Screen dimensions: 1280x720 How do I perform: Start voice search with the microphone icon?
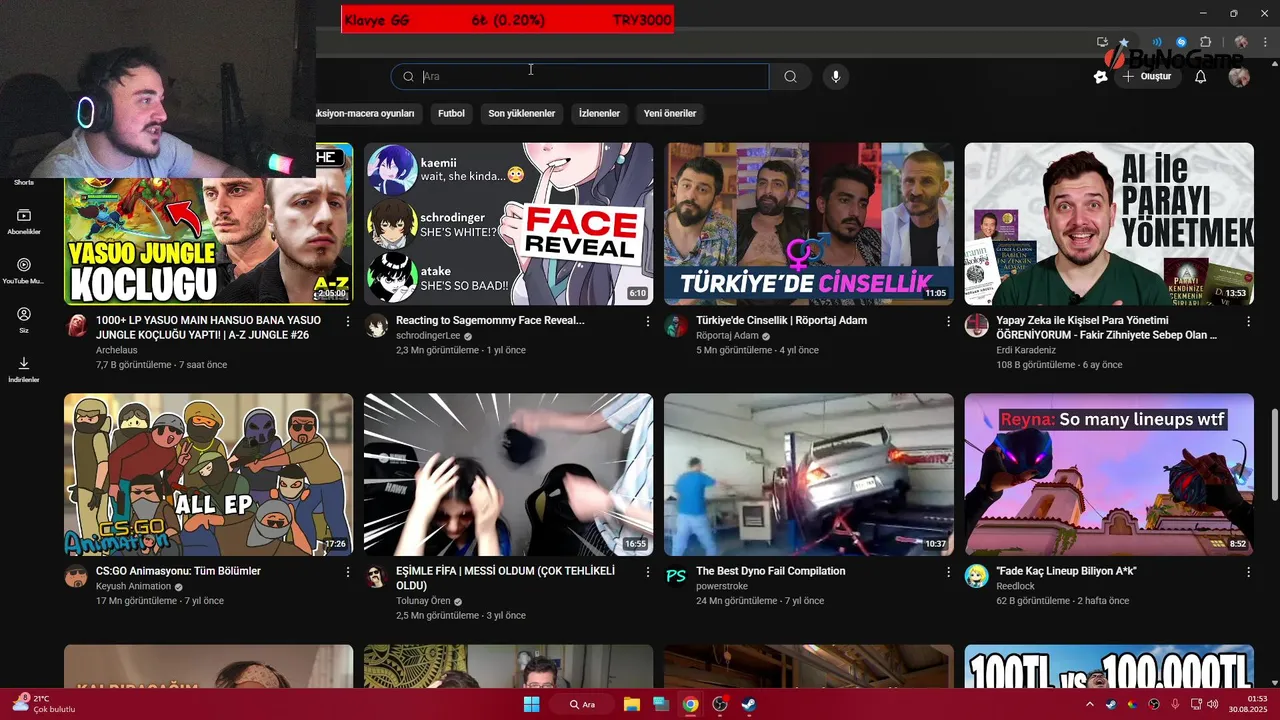point(836,77)
